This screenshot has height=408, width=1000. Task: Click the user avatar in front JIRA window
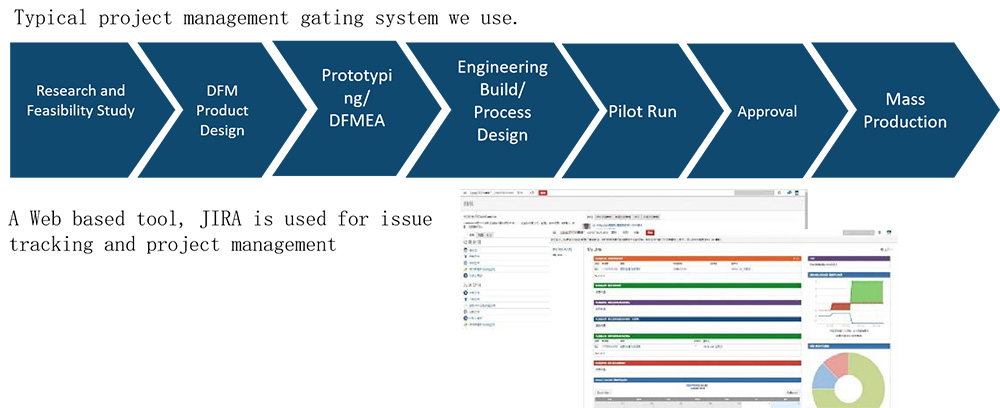pyautogui.click(x=888, y=233)
